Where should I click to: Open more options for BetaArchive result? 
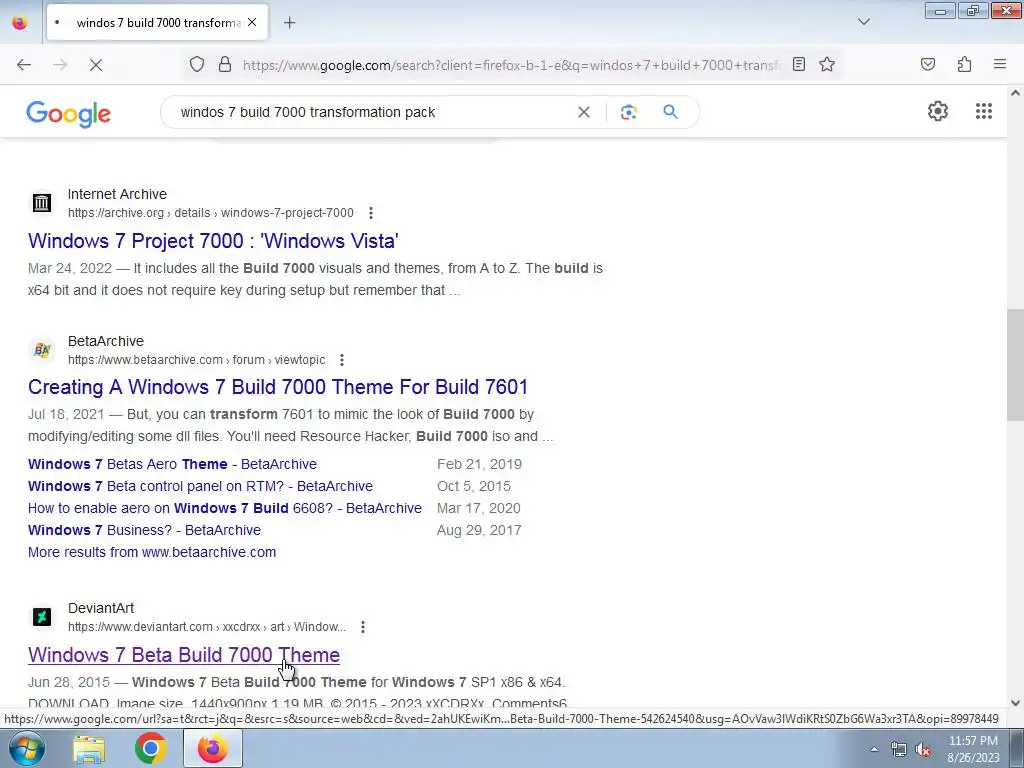pyautogui.click(x=342, y=360)
